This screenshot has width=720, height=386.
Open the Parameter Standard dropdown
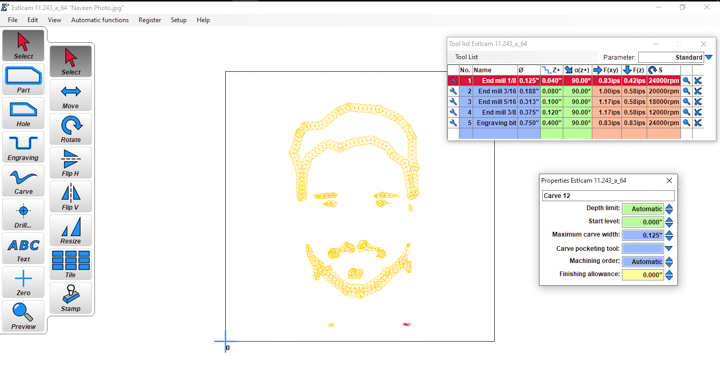point(709,57)
